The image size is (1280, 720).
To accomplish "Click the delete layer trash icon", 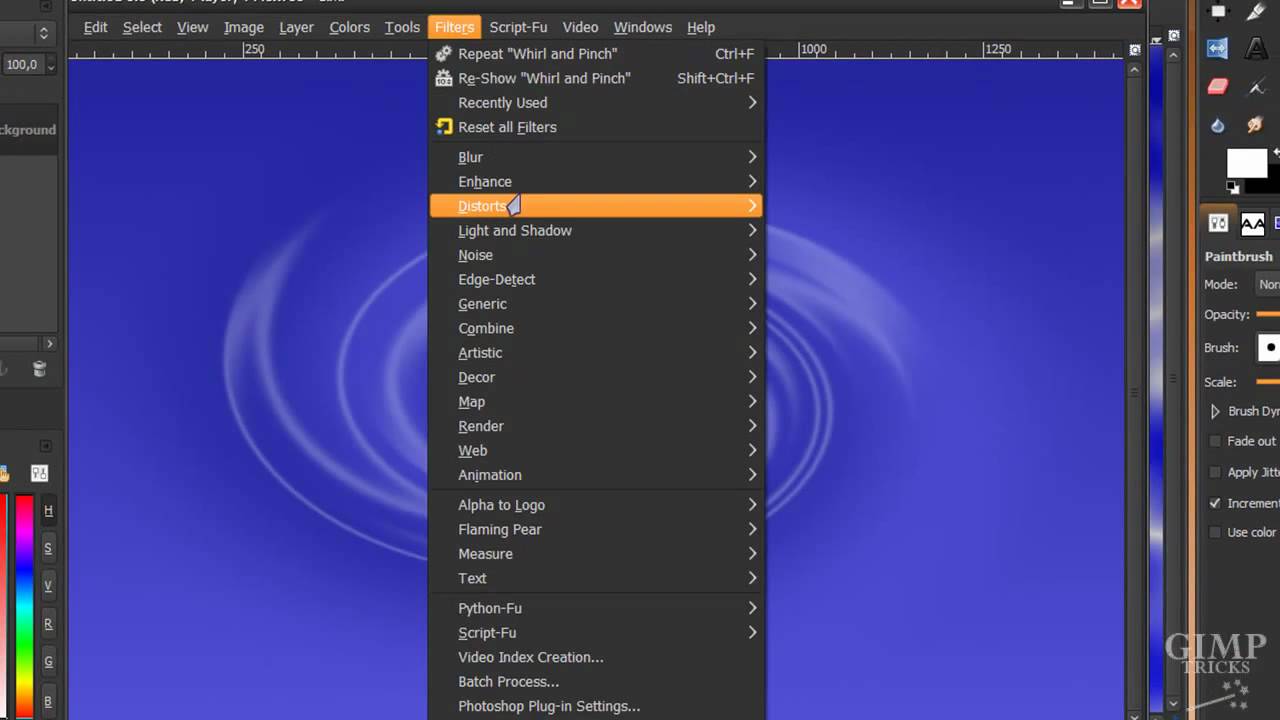I will point(39,369).
